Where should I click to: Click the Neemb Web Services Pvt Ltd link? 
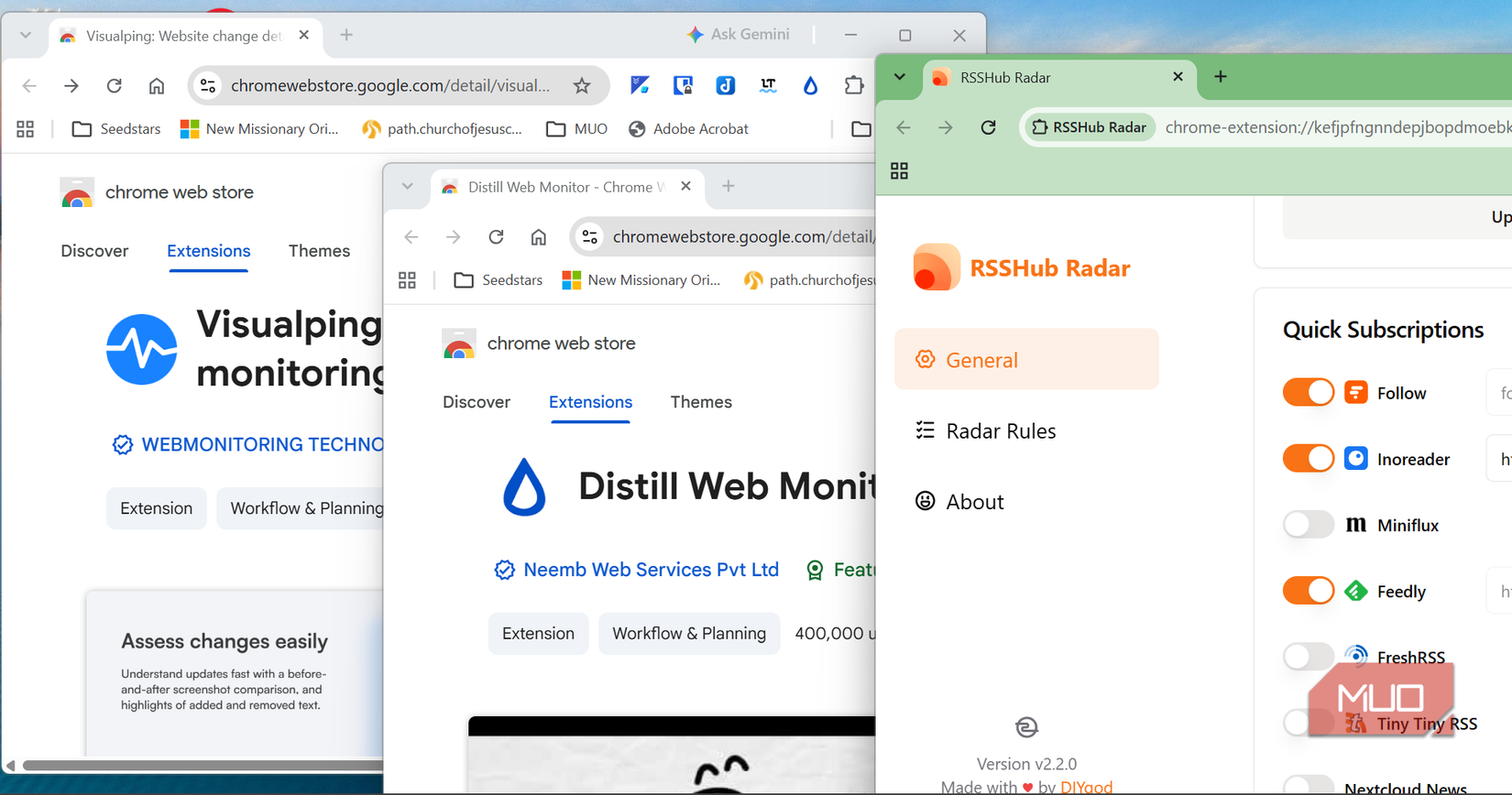[651, 570]
